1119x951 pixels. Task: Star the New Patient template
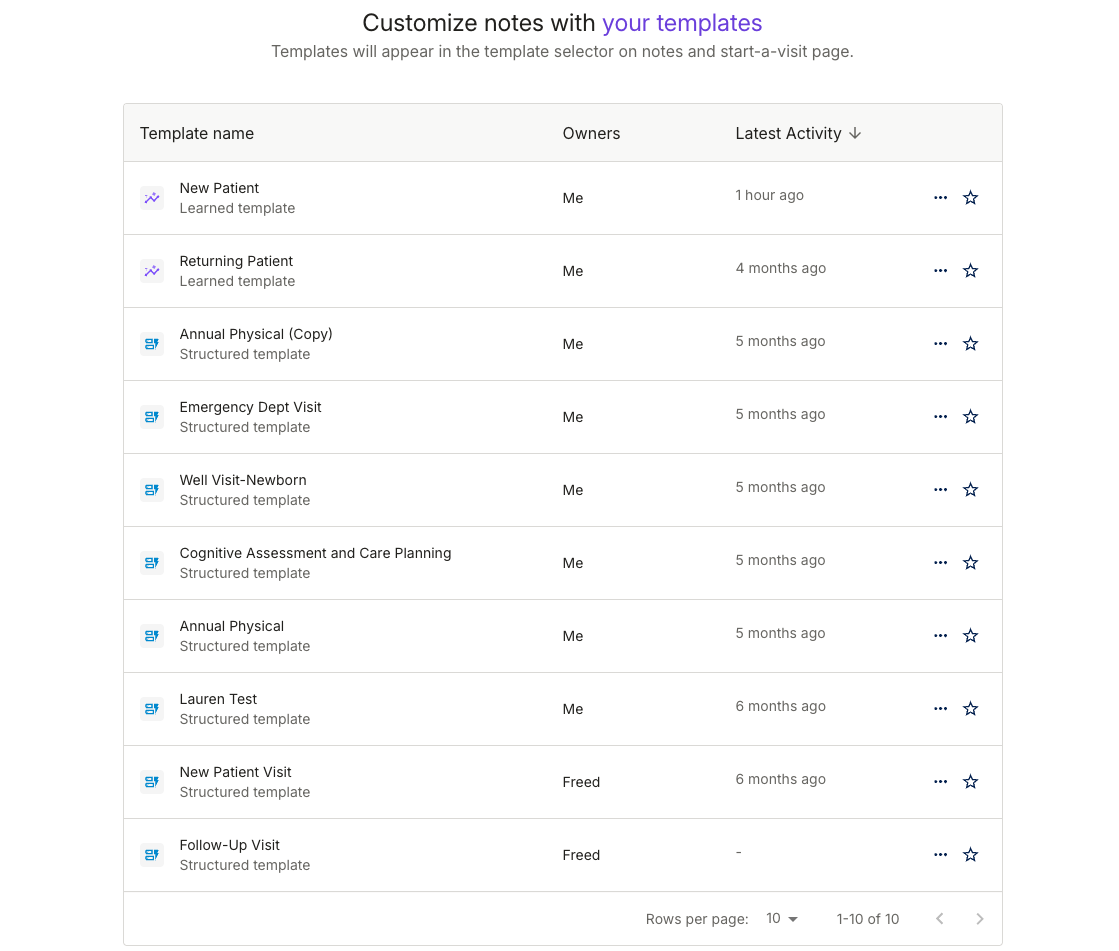pyautogui.click(x=970, y=197)
